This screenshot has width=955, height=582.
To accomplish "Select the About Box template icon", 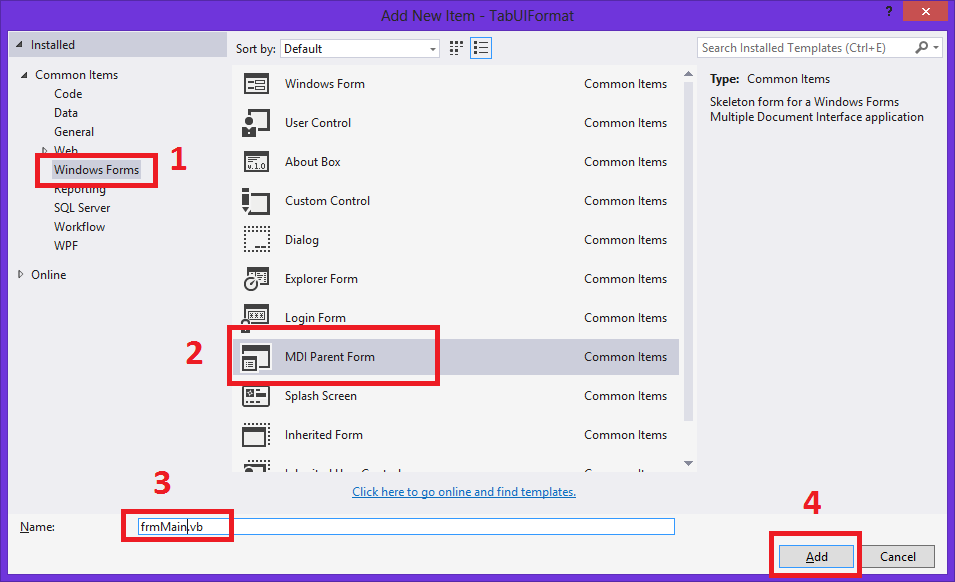I will [x=256, y=162].
